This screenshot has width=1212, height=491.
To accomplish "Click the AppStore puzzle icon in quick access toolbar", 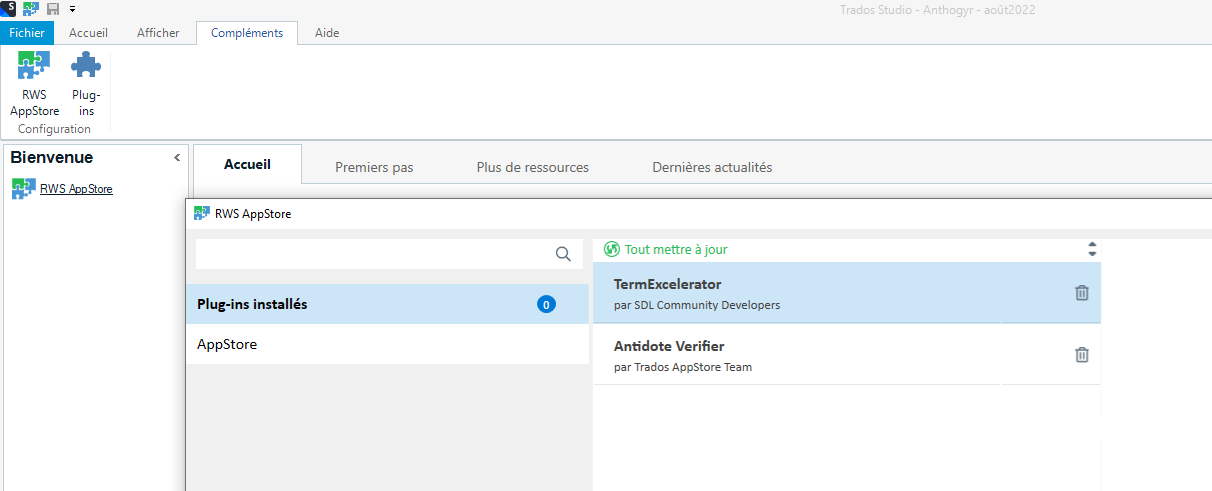I will pyautogui.click(x=31, y=8).
